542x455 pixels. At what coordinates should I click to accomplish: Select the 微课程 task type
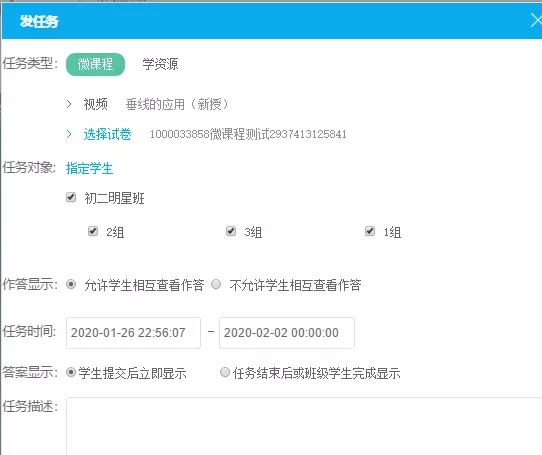pyautogui.click(x=95, y=64)
